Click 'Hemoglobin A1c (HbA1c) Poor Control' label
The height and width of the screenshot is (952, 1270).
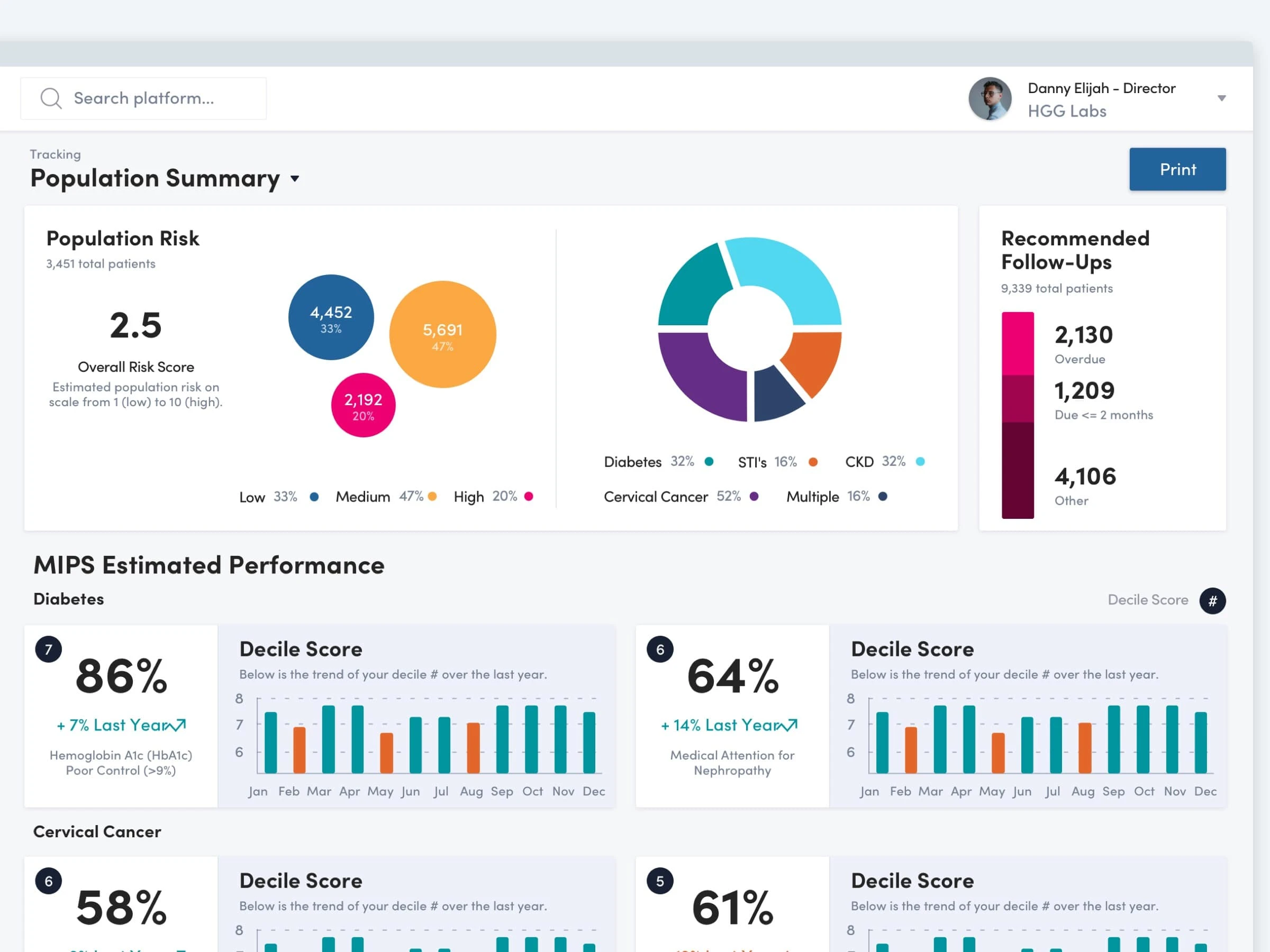pyautogui.click(x=121, y=763)
